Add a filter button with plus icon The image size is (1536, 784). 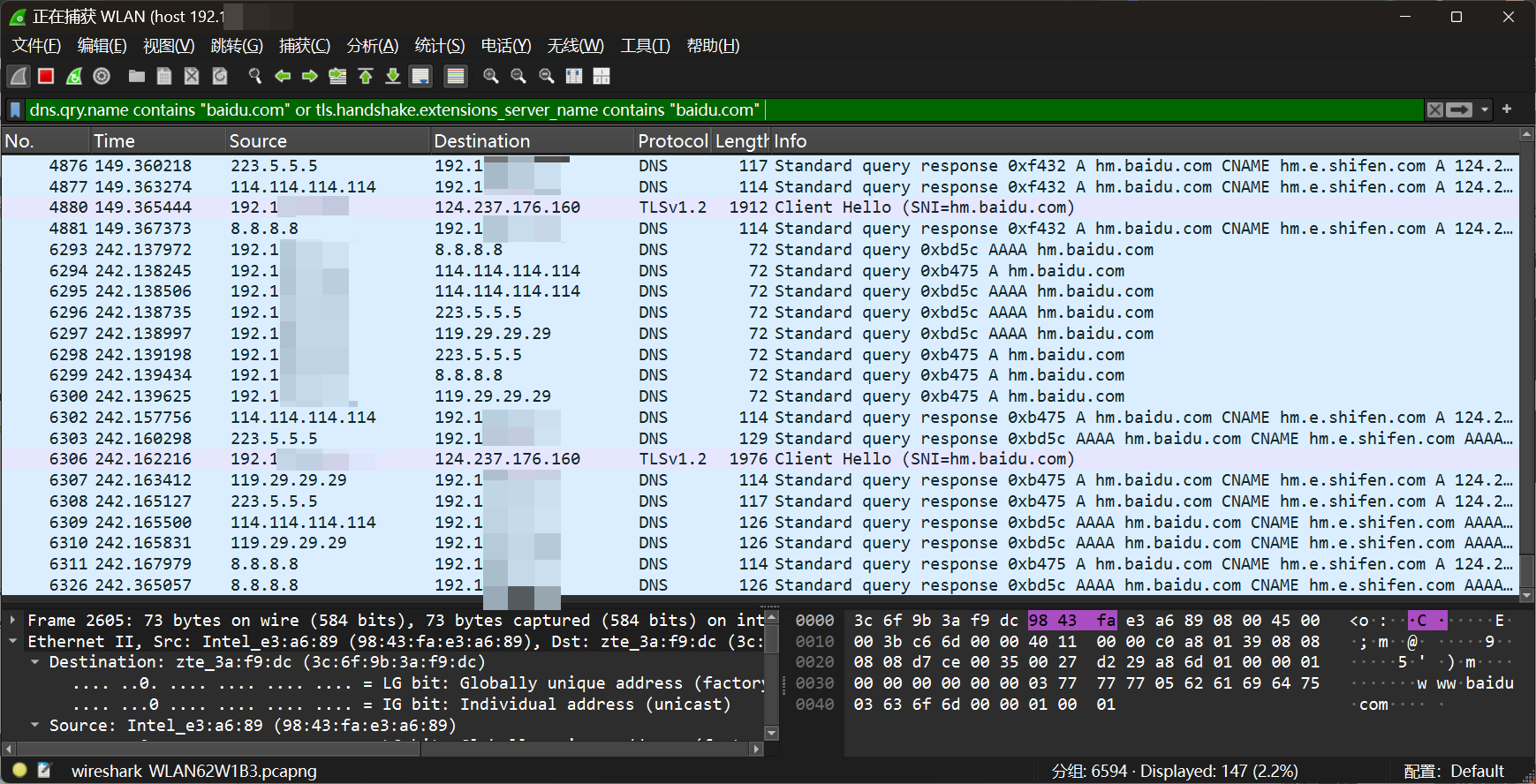1507,109
